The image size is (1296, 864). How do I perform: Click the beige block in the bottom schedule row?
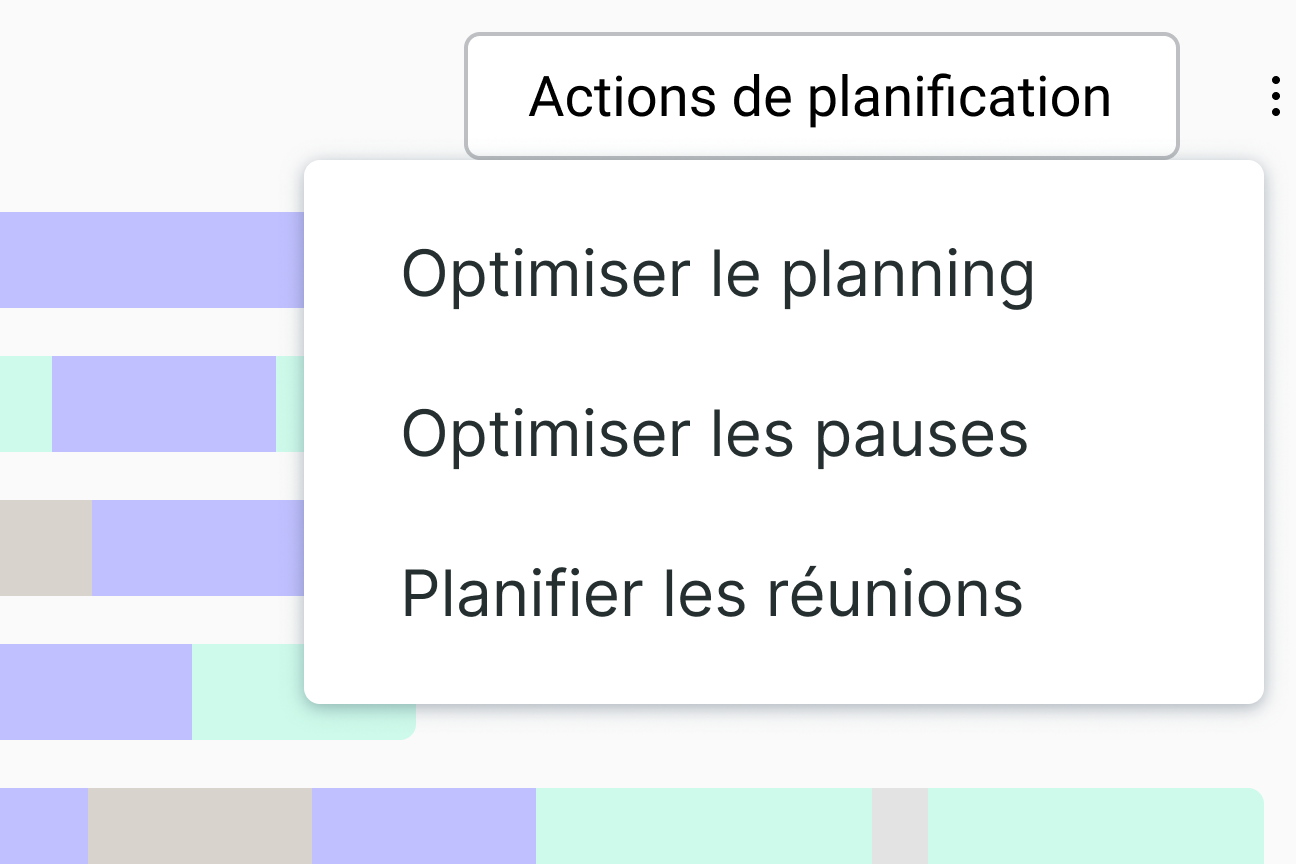point(200,826)
